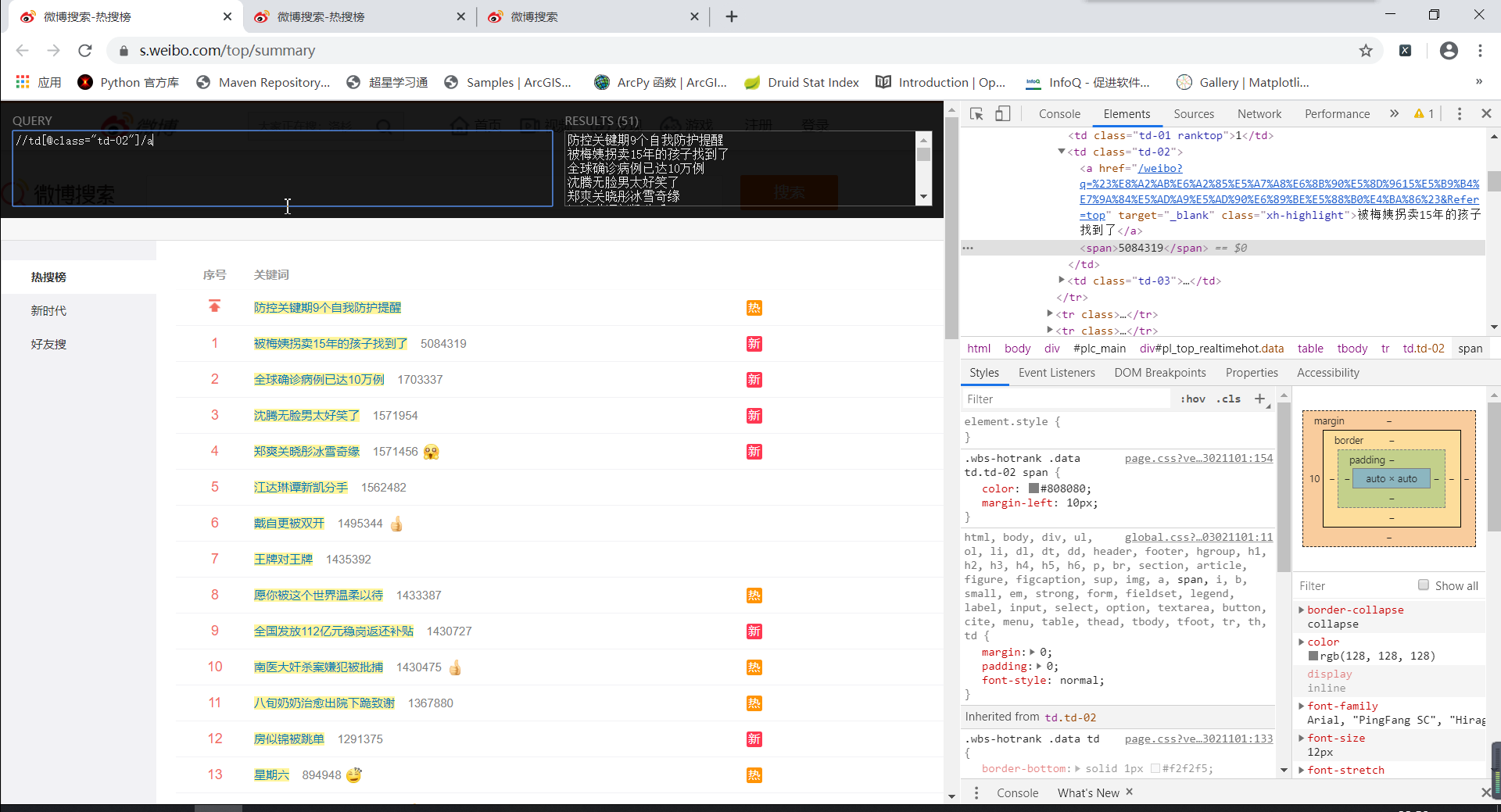Show hidden bookmarks overflow chevron

[1478, 82]
